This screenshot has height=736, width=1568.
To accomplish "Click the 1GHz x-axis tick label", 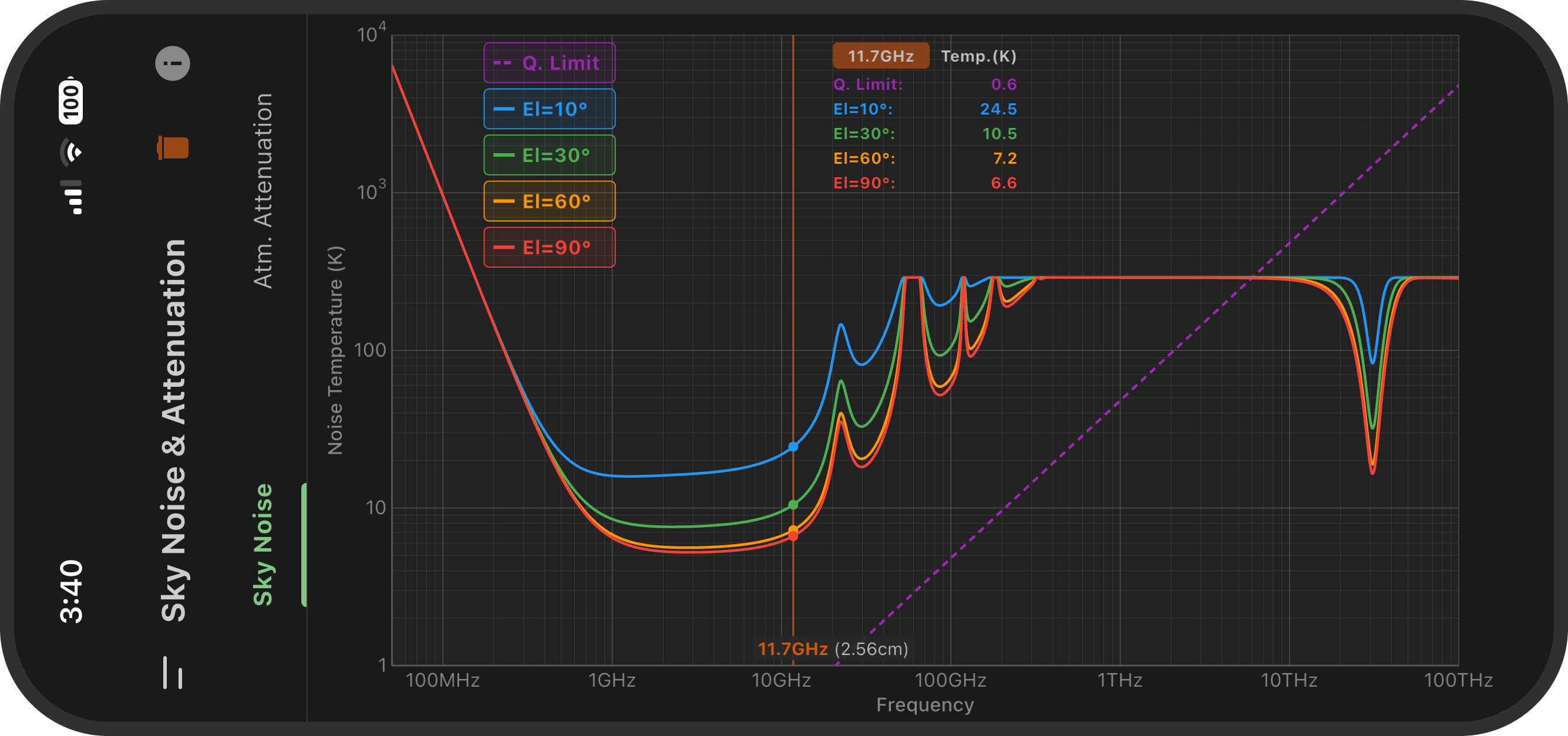I will pyautogui.click(x=612, y=680).
